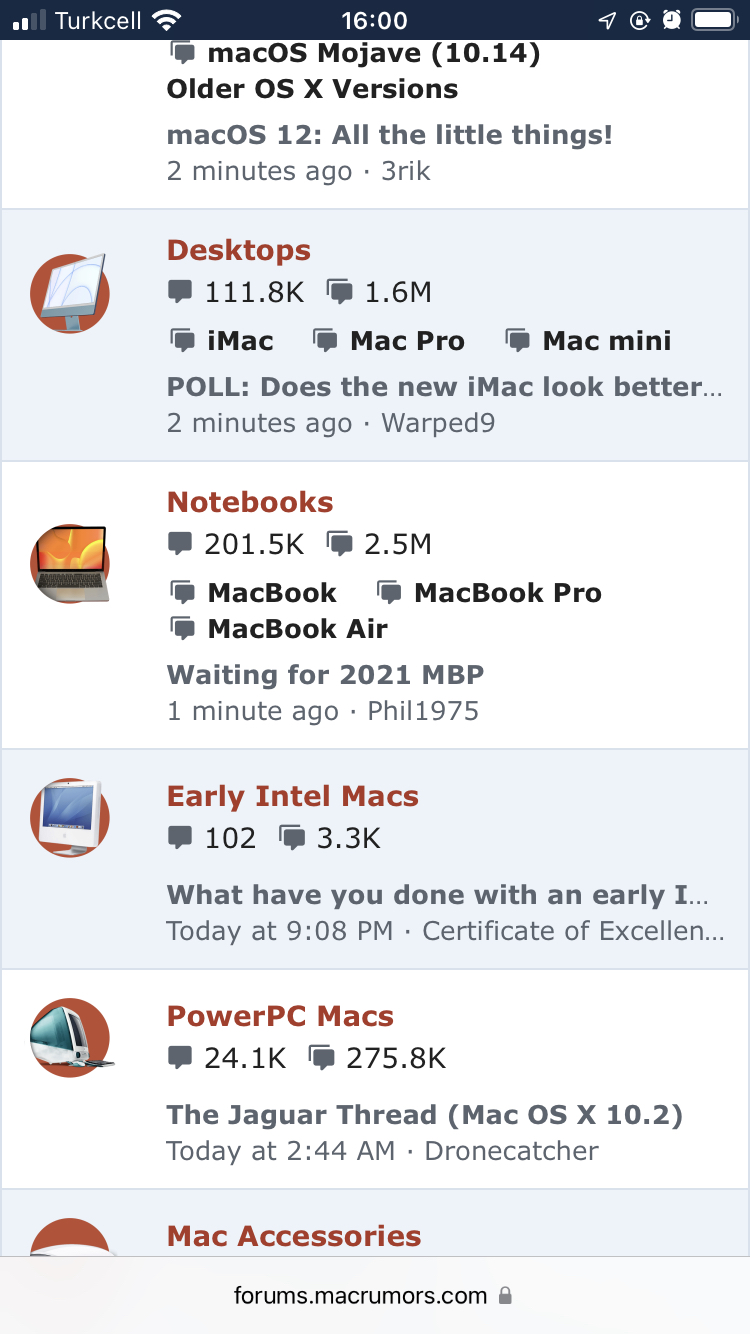View user Dronecatcher's profile

512,1151
